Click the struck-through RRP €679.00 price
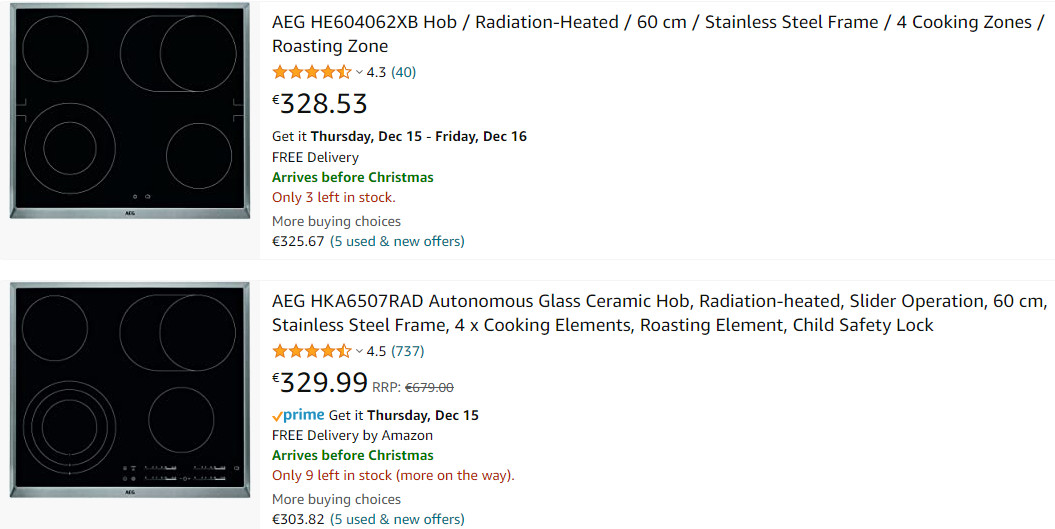This screenshot has width=1055, height=529. [429, 387]
